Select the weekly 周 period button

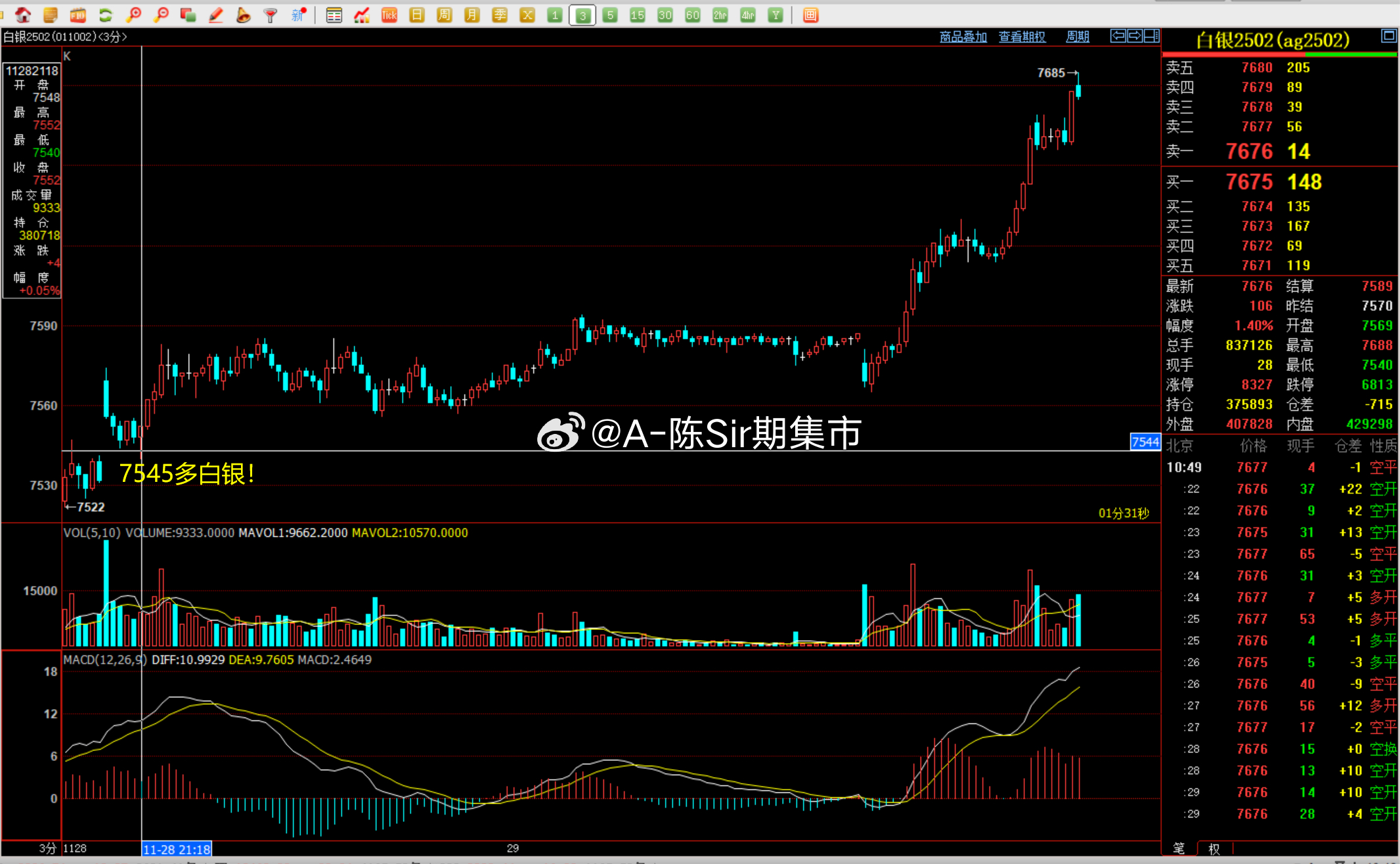[x=445, y=15]
